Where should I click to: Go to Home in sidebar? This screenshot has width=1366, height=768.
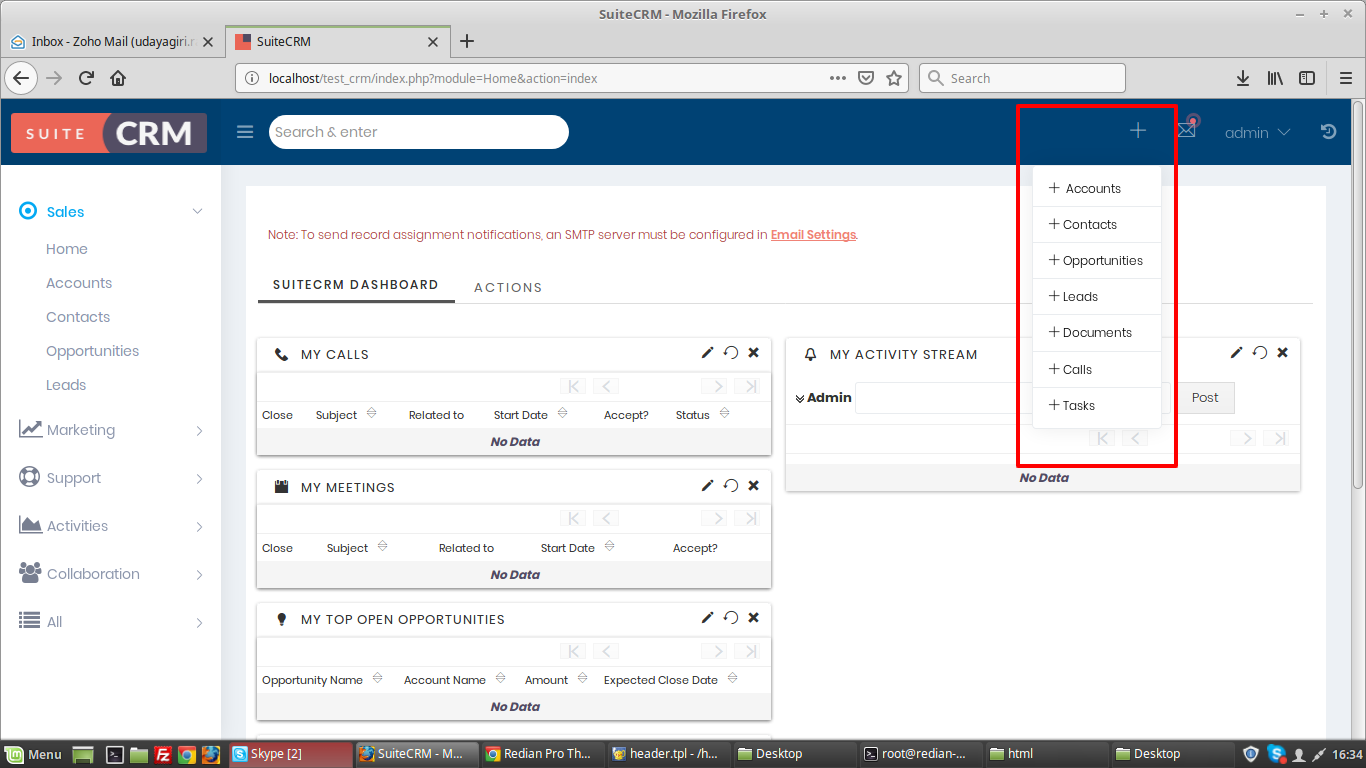(67, 249)
